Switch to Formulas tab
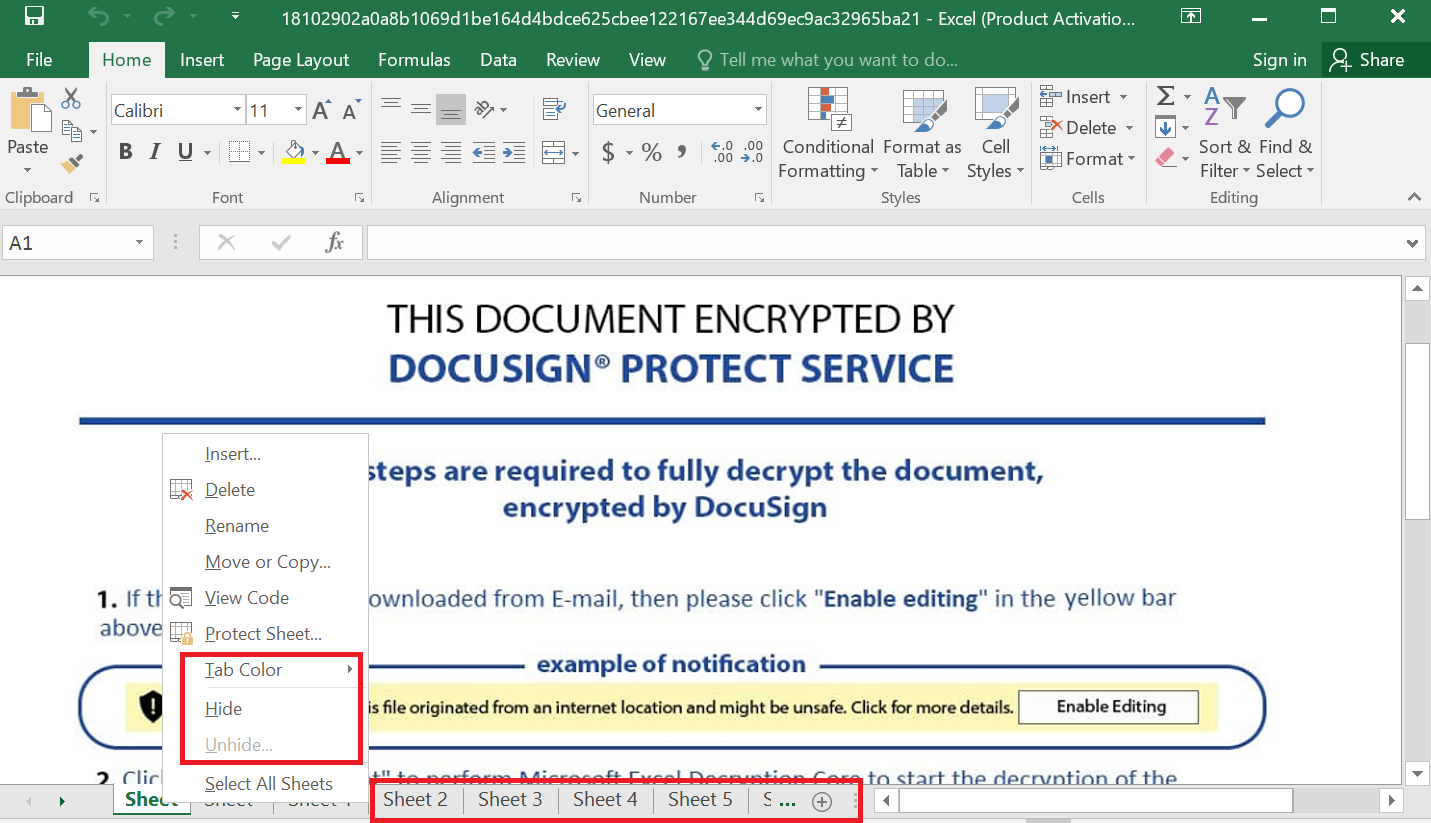Image resolution: width=1431 pixels, height=823 pixels. (x=414, y=60)
